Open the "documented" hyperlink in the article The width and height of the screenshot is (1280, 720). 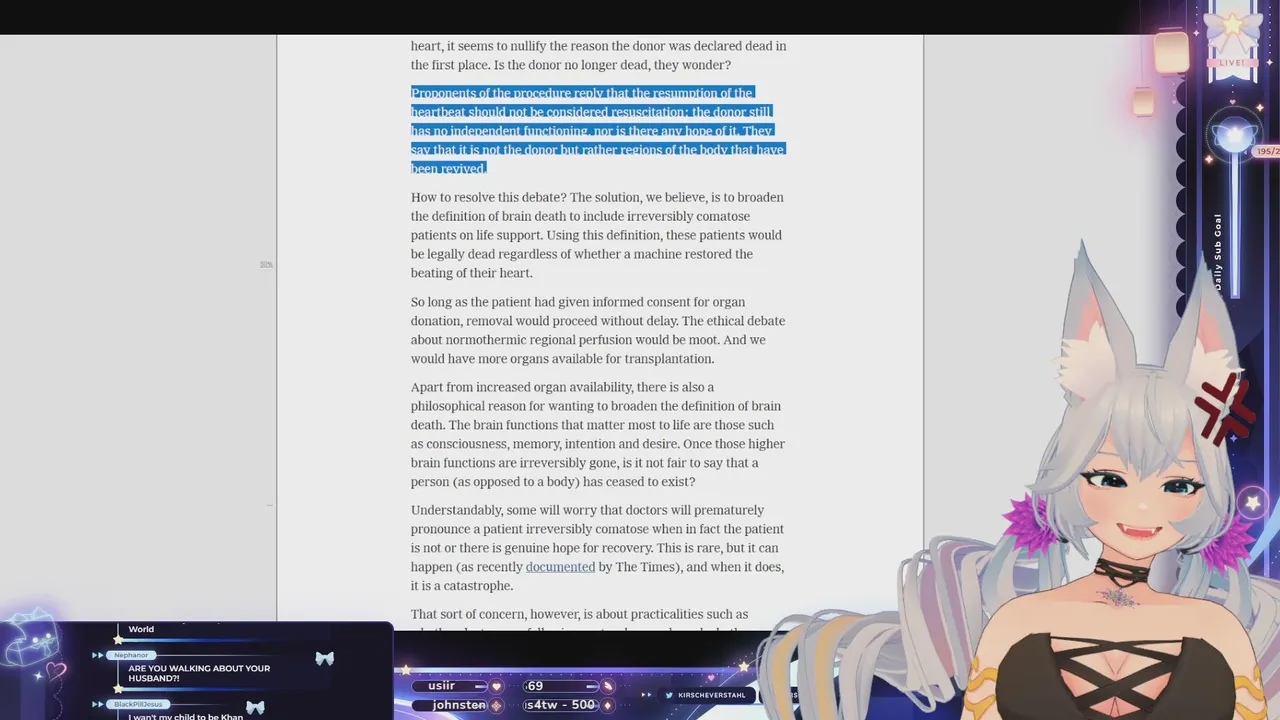[560, 567]
